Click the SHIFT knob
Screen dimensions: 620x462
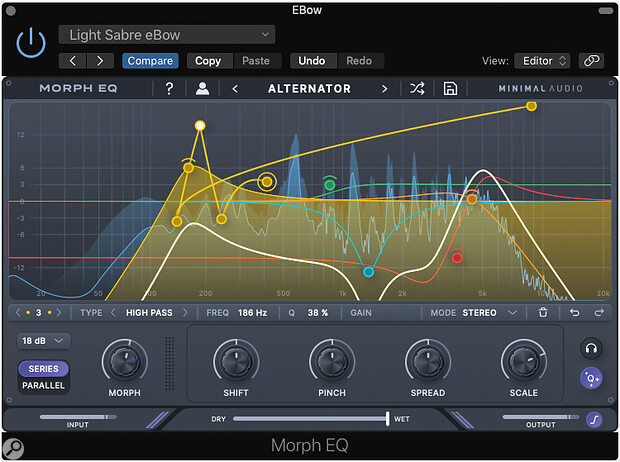coord(236,362)
